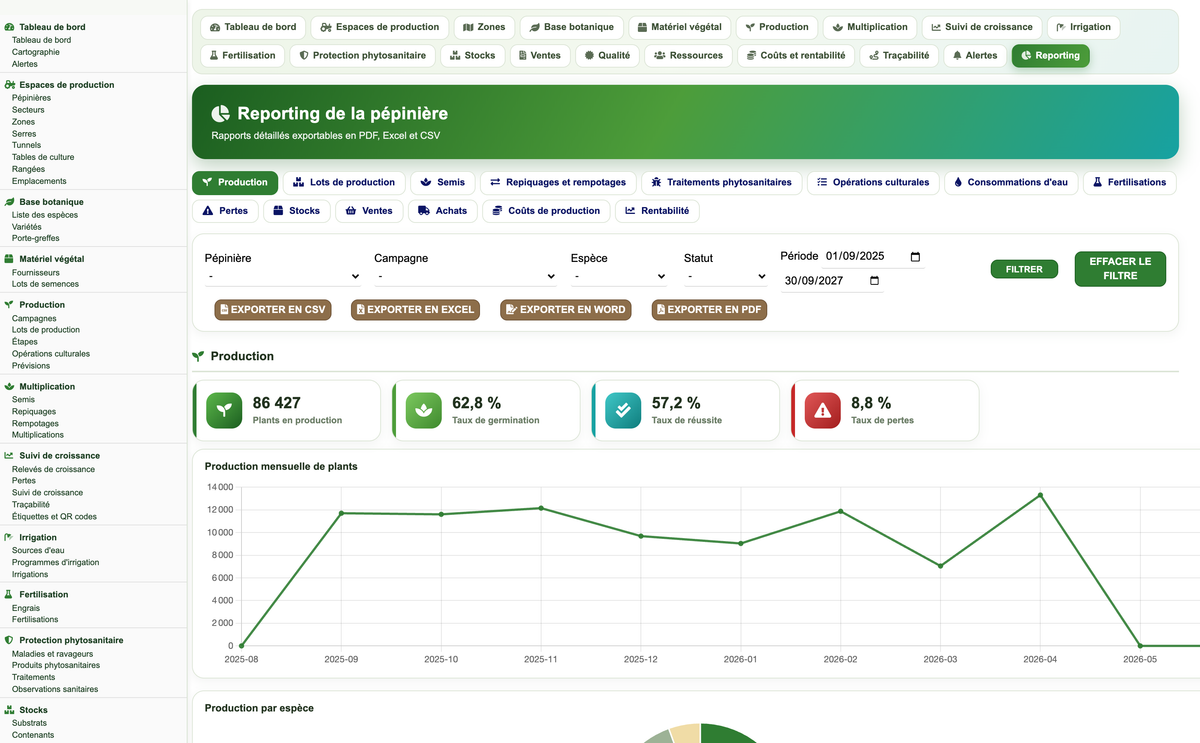Open Campagnes in the sidebar
The width and height of the screenshot is (1200, 743).
[x=34, y=318]
